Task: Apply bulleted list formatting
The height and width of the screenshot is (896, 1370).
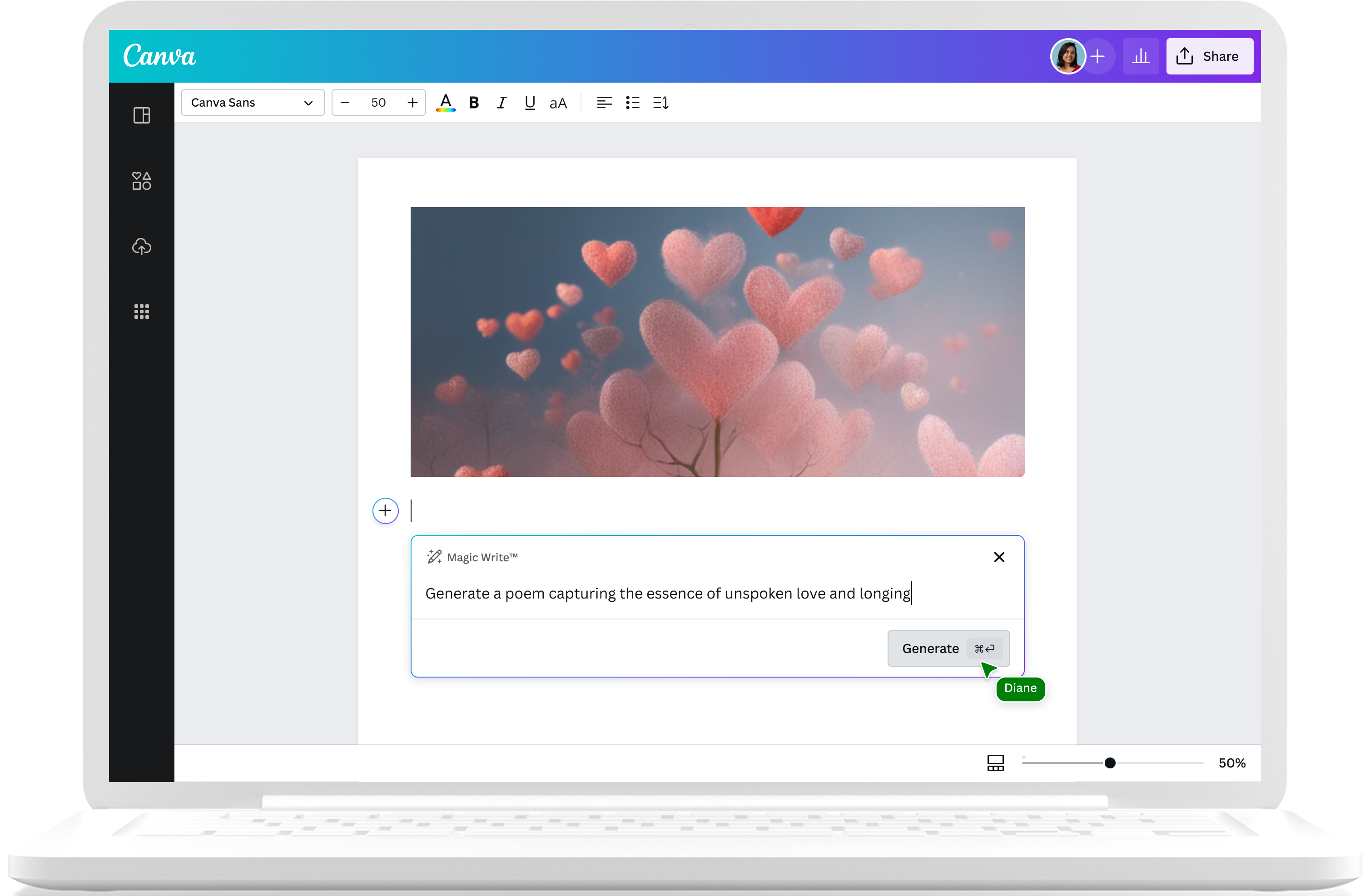Action: tap(633, 103)
